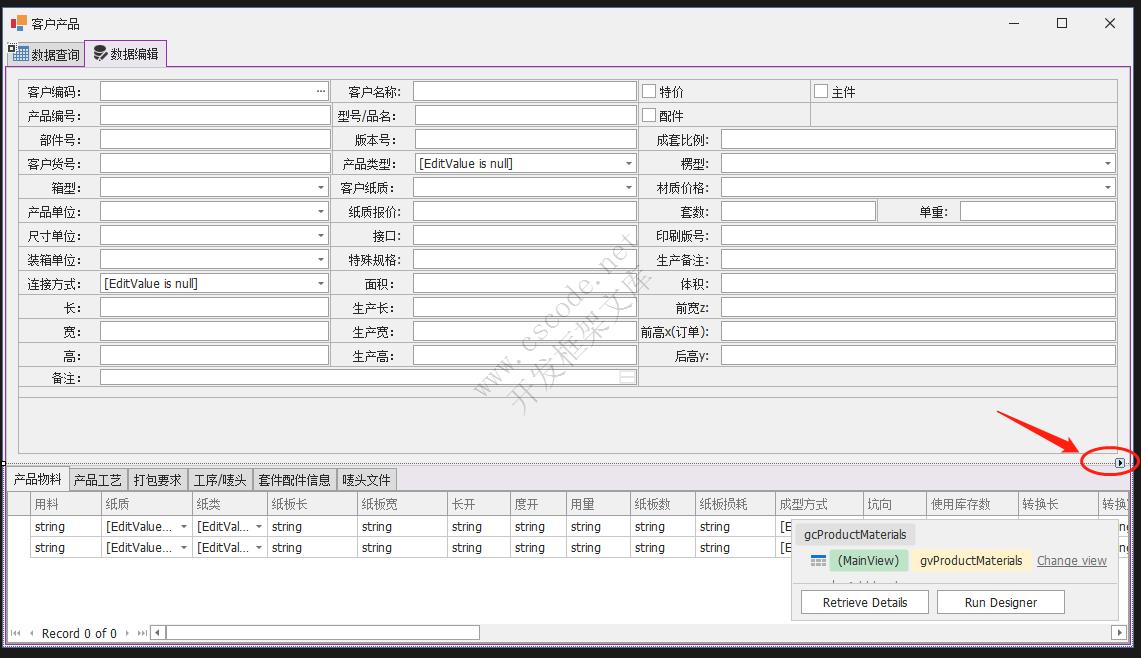Open the 产品类型 dropdown
The width and height of the screenshot is (1141, 658).
point(628,163)
